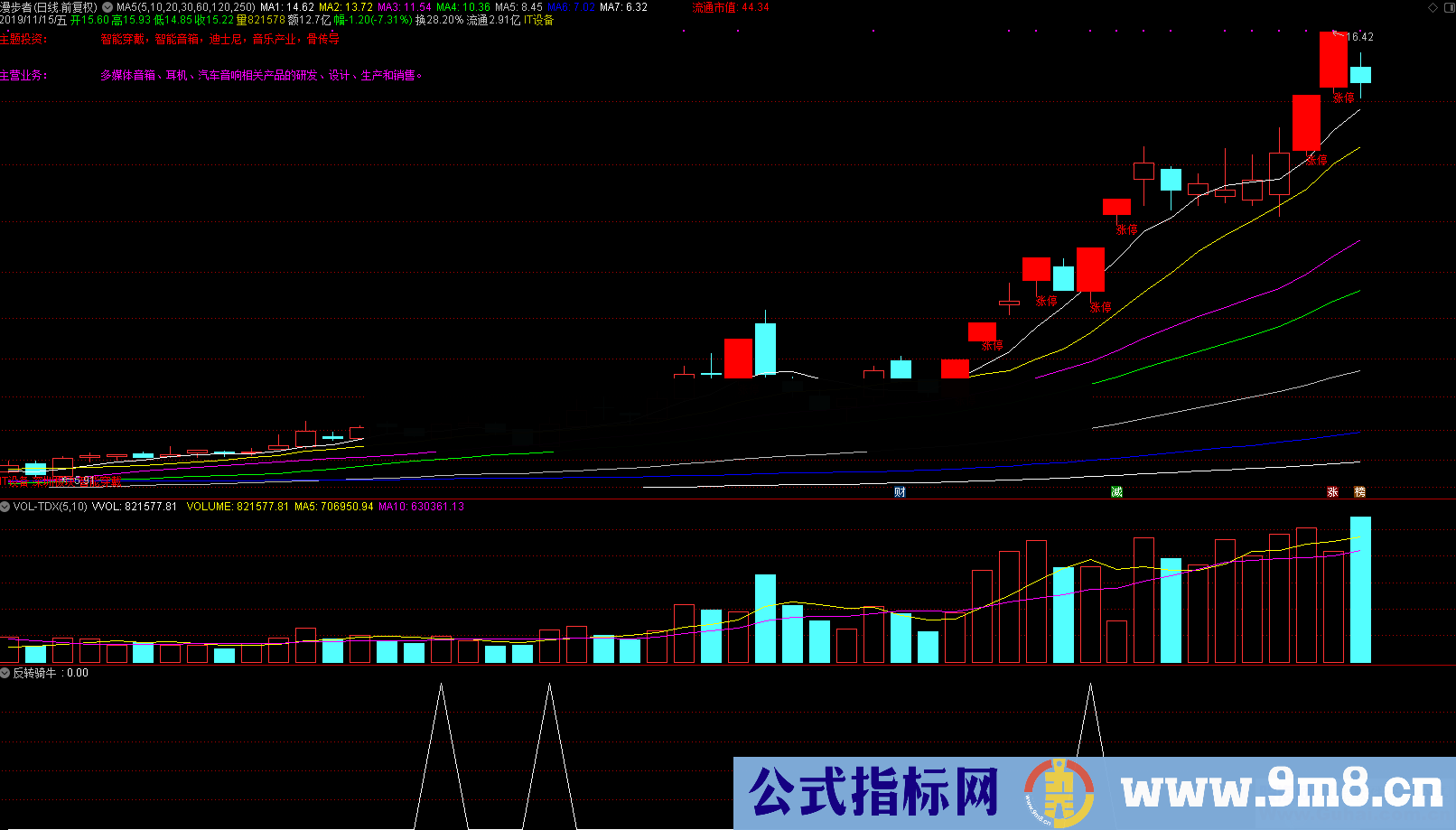The width and height of the screenshot is (1456, 830).
Task: Expand the VOL-TDX indicator dropdown arrow
Action: point(5,507)
